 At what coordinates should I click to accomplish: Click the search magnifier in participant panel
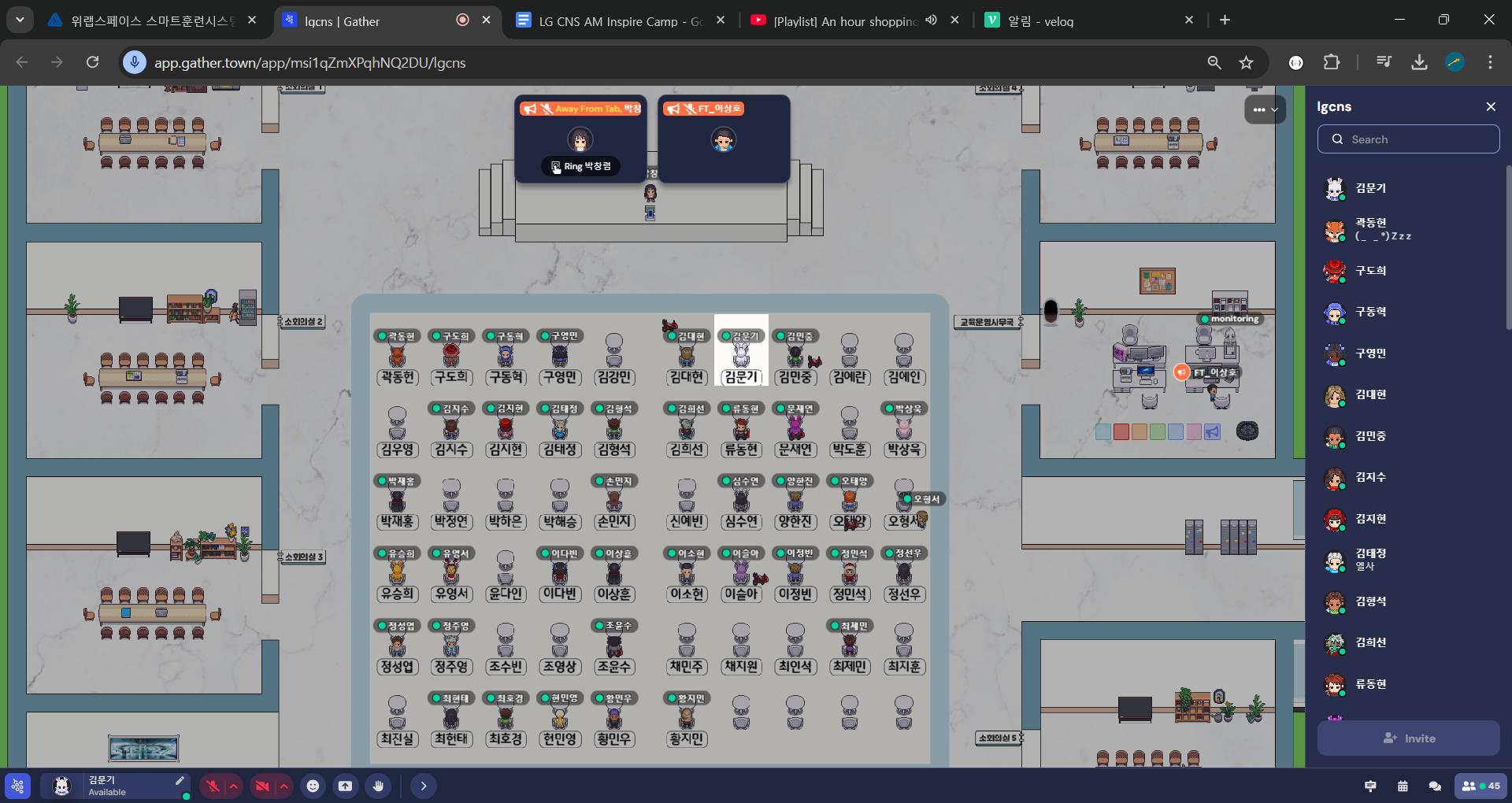1337,139
